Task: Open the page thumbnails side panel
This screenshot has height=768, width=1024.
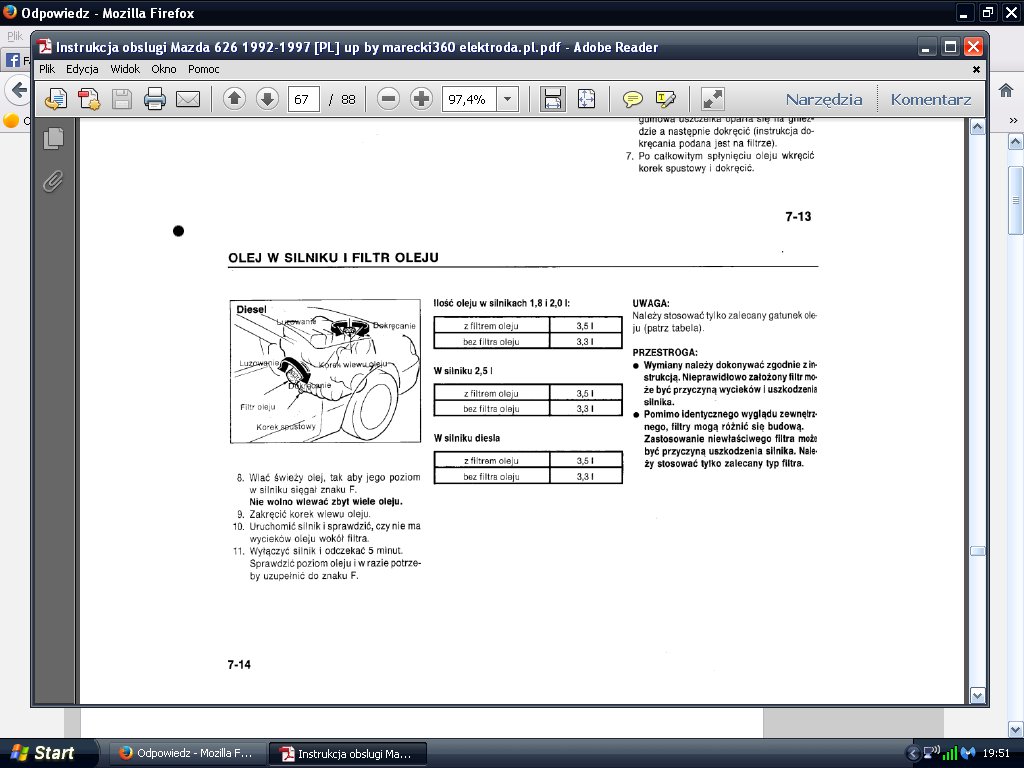Action: click(x=54, y=139)
